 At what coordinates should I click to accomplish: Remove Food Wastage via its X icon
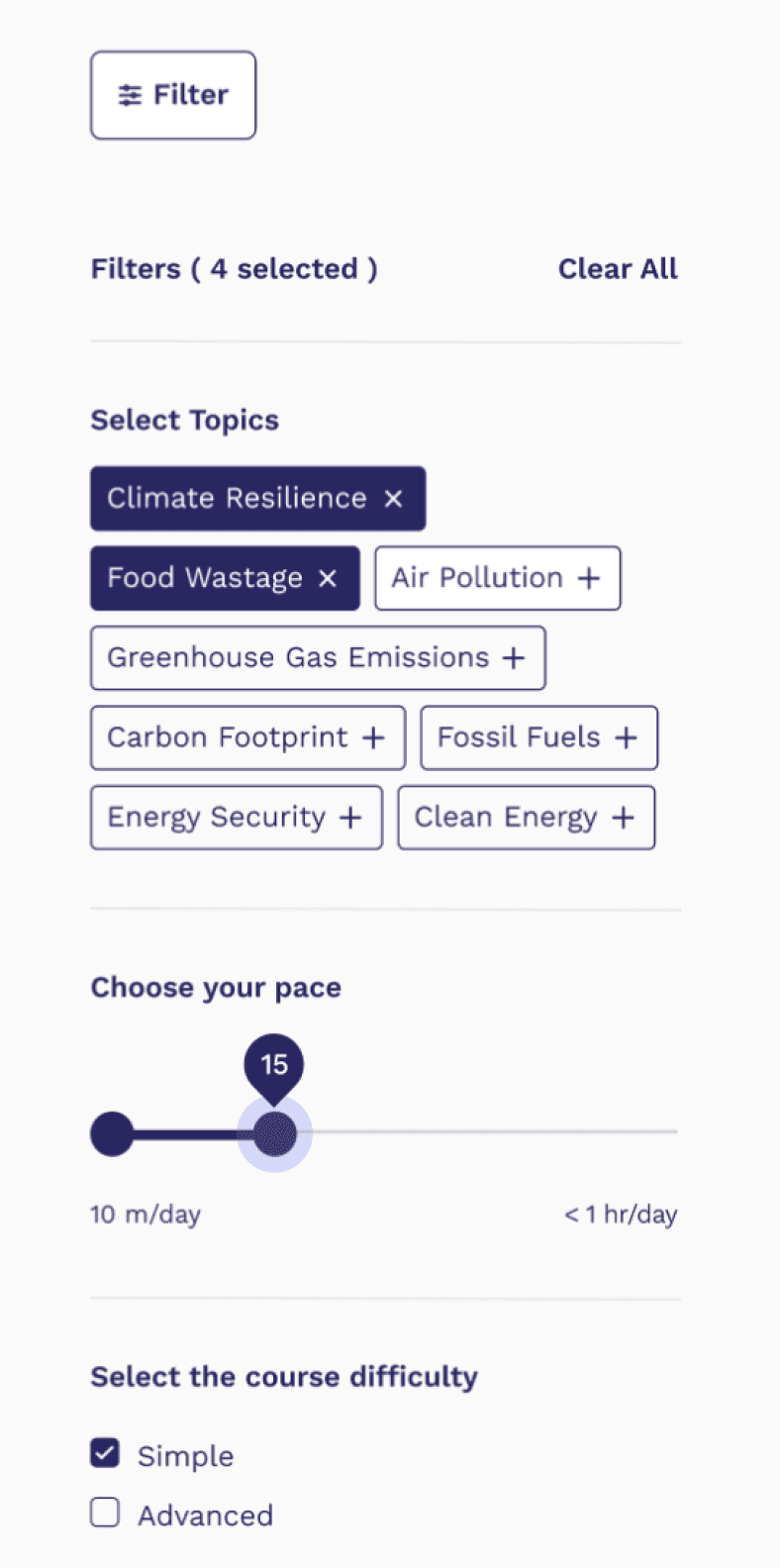328,579
